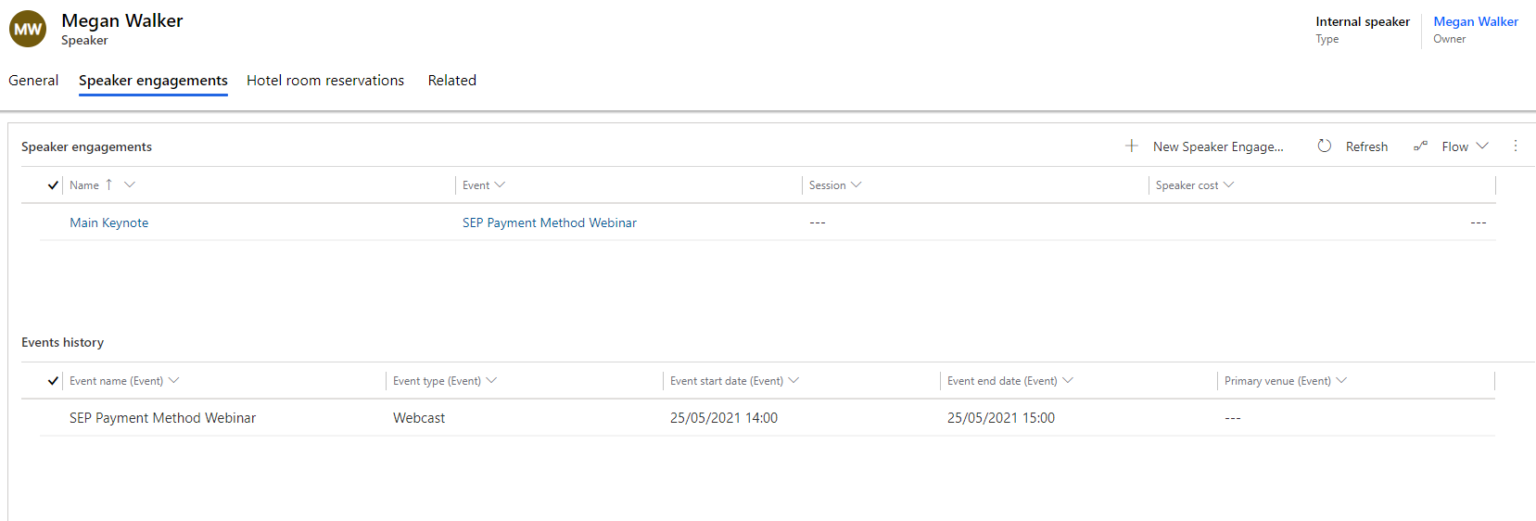Open the Main Keynote engagement link
This screenshot has width=1536, height=521.
pyautogui.click(x=109, y=223)
